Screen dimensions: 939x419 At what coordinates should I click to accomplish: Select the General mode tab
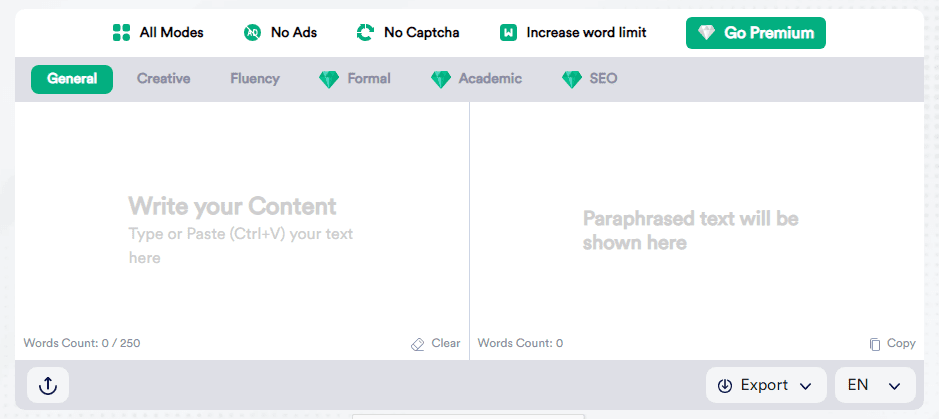(72, 79)
